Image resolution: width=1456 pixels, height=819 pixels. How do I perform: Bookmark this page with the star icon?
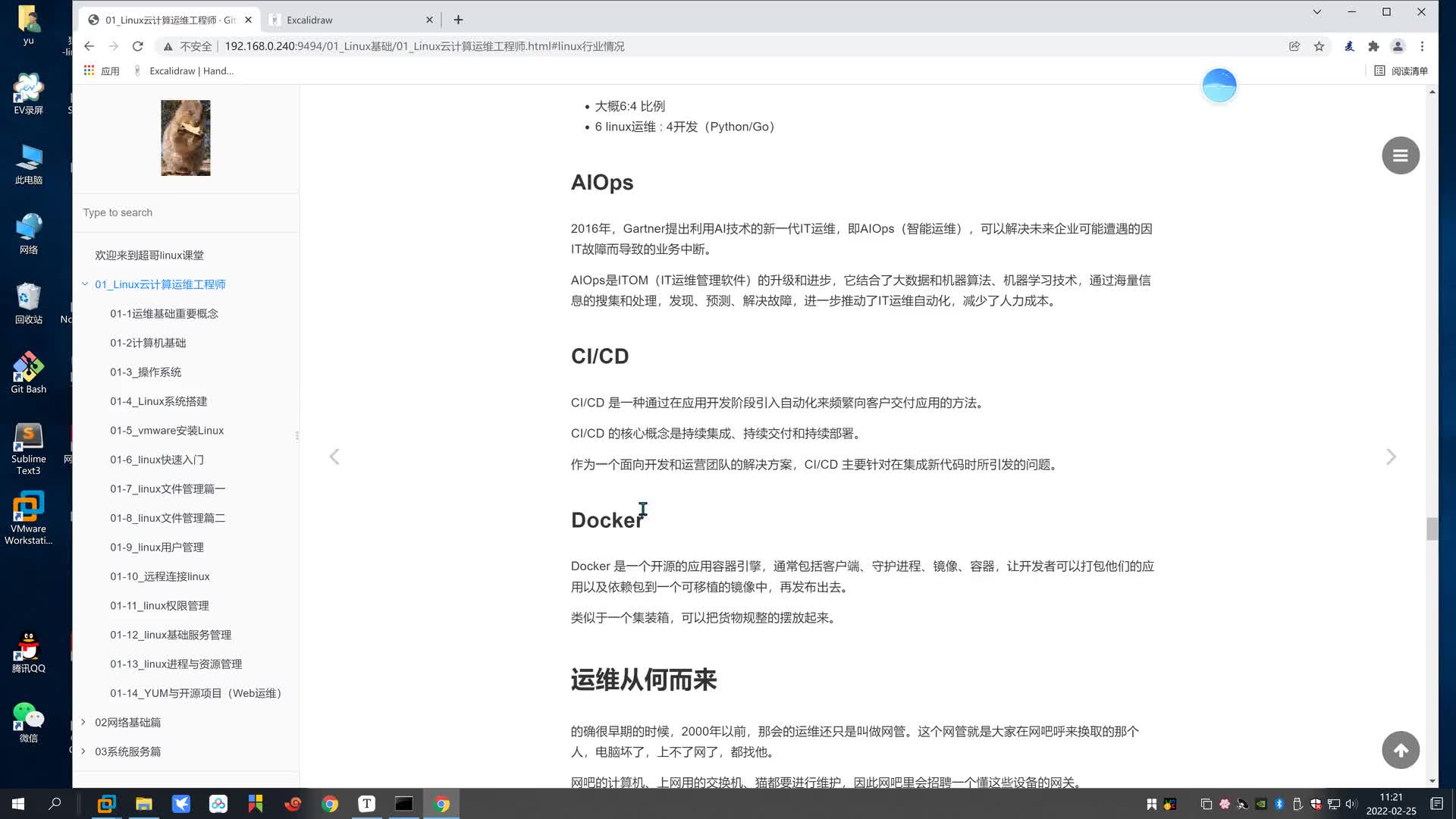pyautogui.click(x=1319, y=46)
